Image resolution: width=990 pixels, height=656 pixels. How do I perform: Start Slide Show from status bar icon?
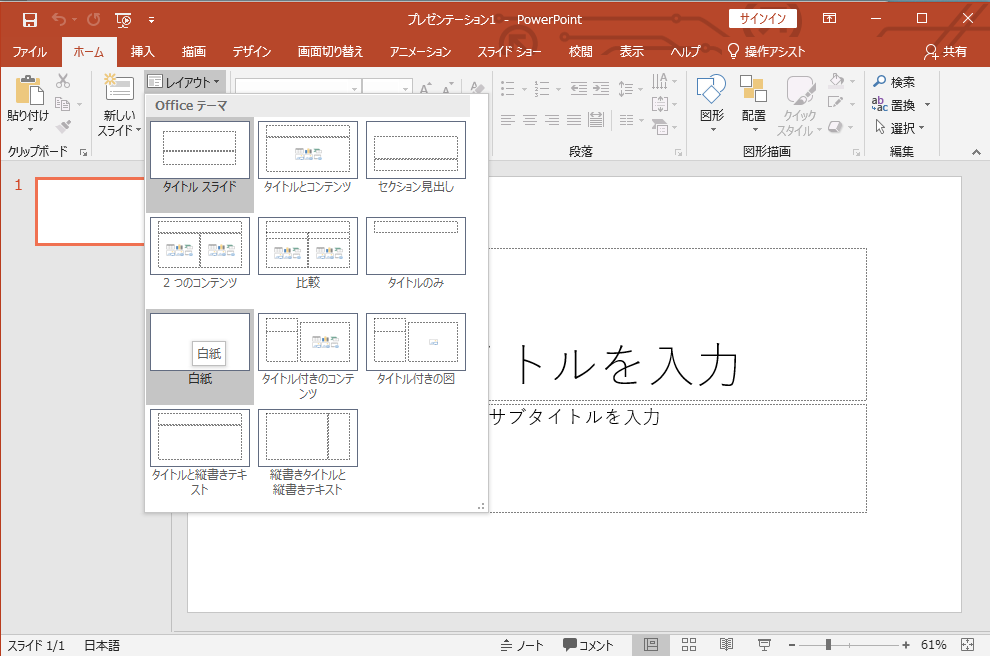pyautogui.click(x=765, y=645)
